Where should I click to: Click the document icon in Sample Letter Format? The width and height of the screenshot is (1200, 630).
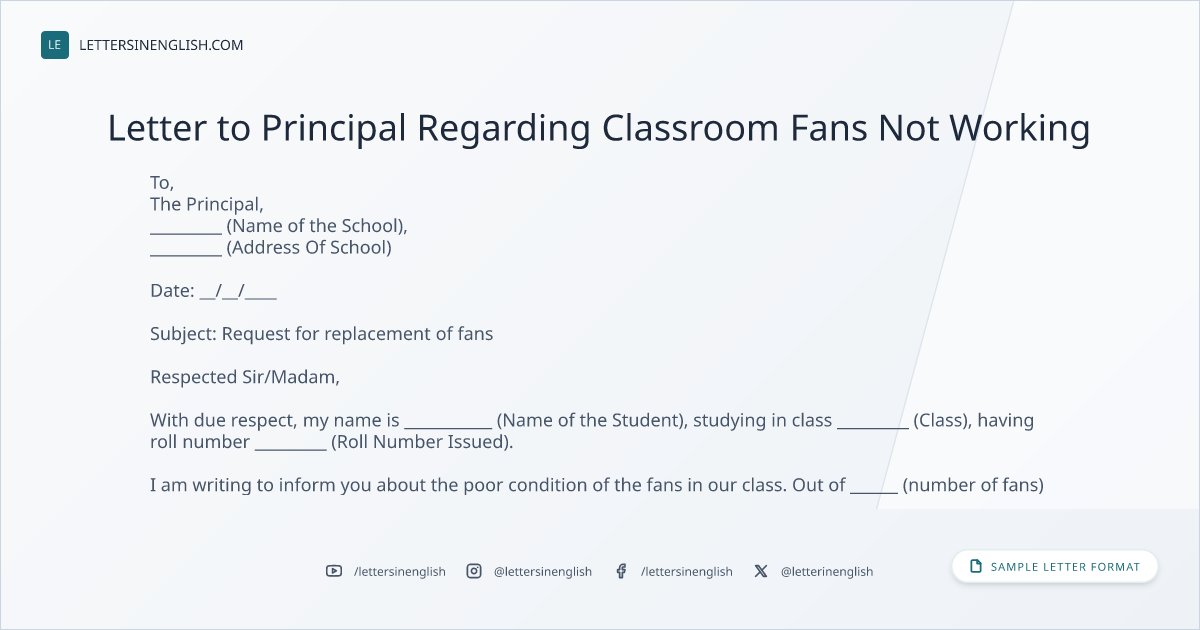(x=976, y=567)
